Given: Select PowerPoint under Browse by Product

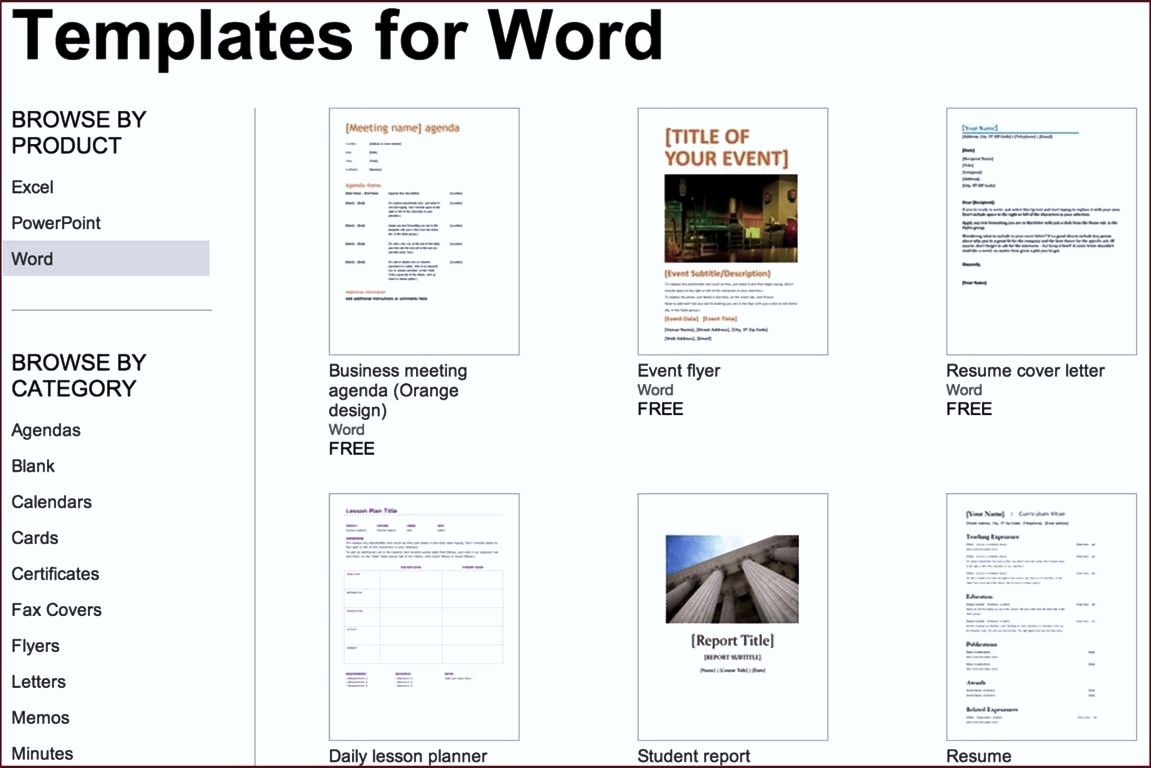Looking at the screenshot, I should tap(56, 223).
